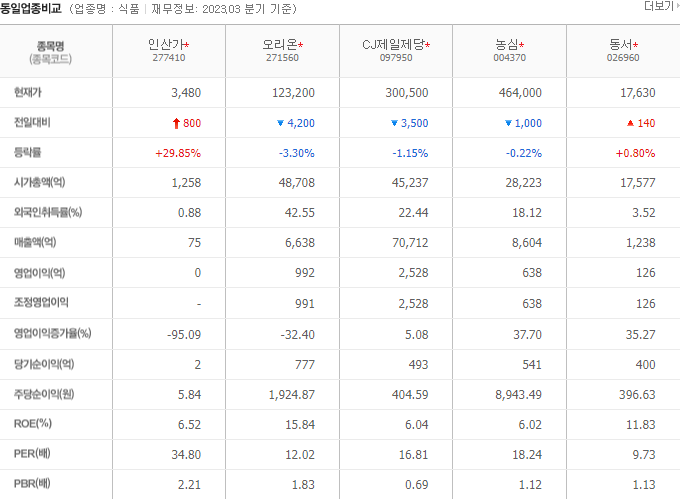680x500 pixels.
Task: Click net income value 541
Action: click(532, 365)
